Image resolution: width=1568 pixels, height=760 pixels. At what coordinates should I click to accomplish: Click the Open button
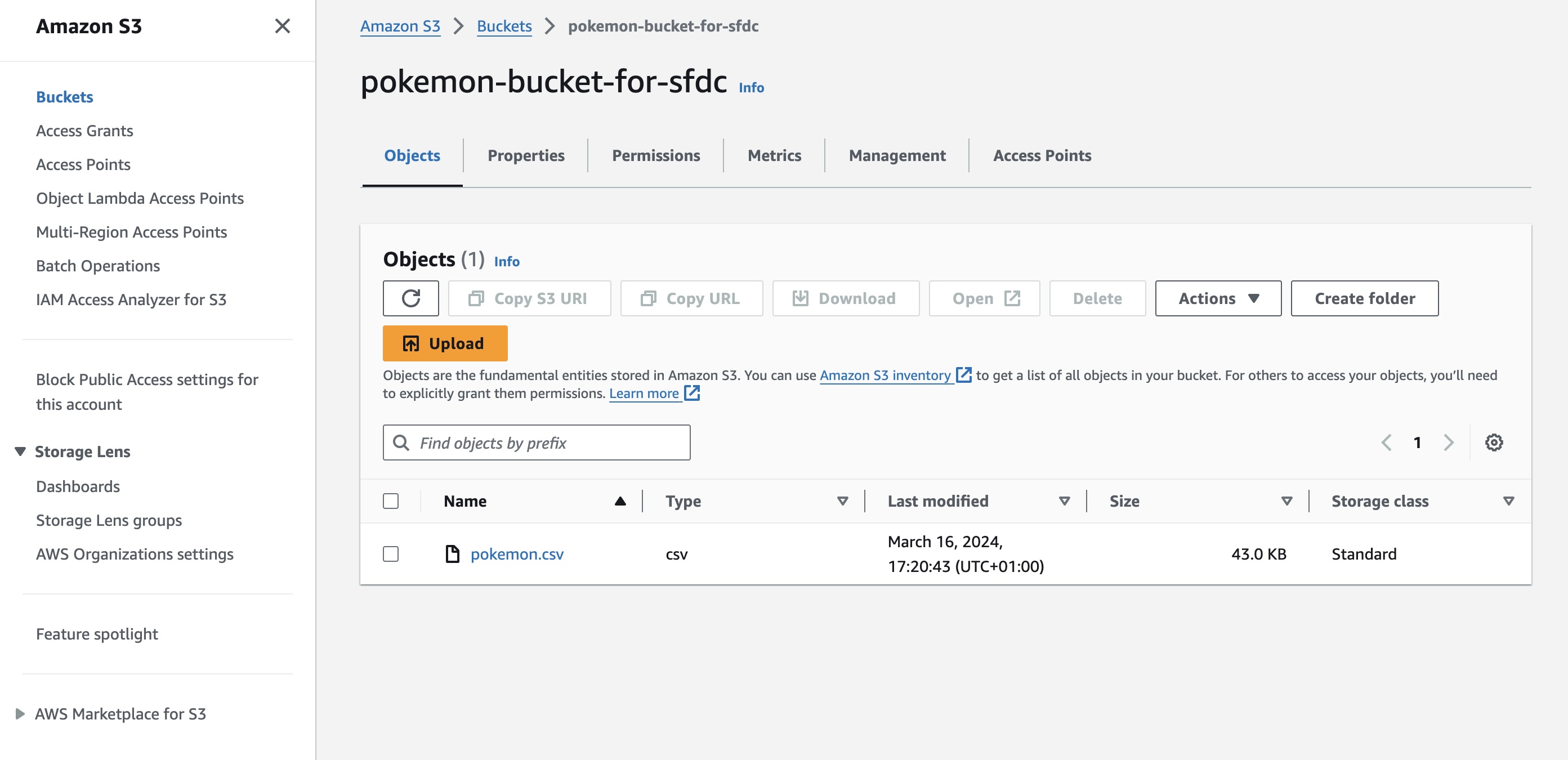click(x=984, y=298)
